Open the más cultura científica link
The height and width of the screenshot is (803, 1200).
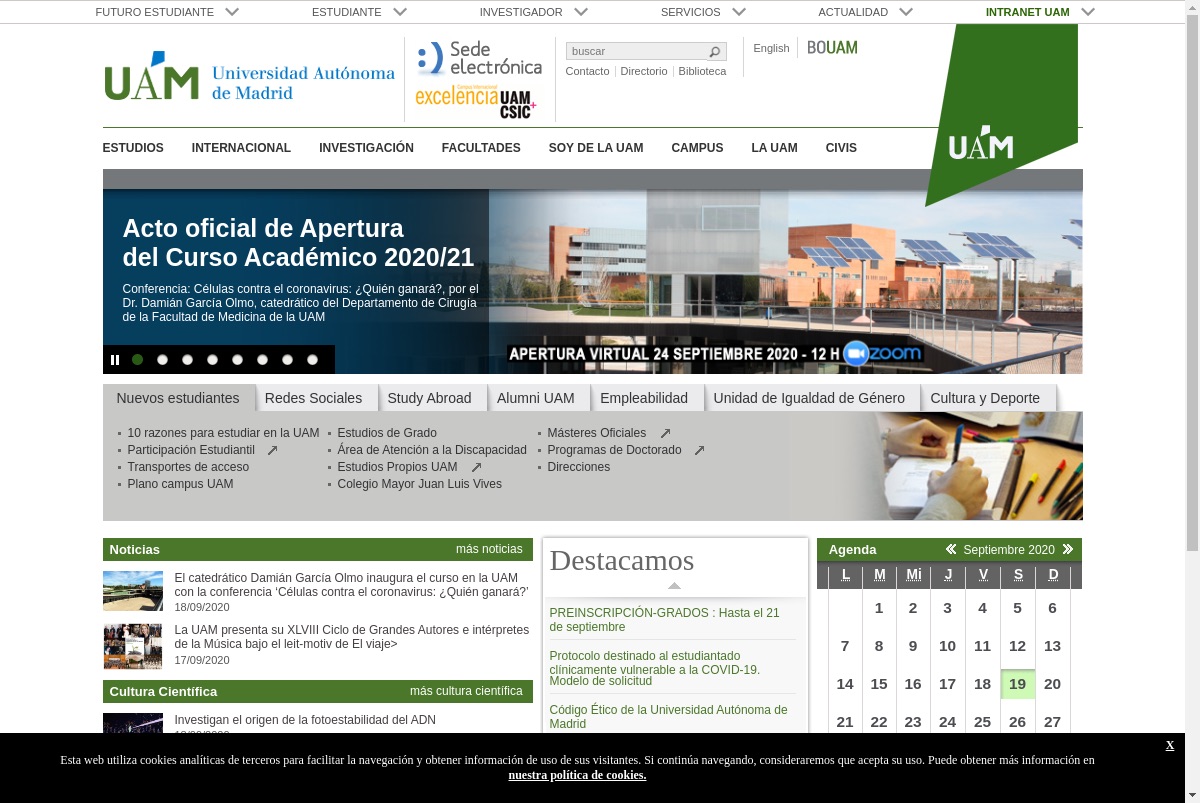[x=466, y=691]
